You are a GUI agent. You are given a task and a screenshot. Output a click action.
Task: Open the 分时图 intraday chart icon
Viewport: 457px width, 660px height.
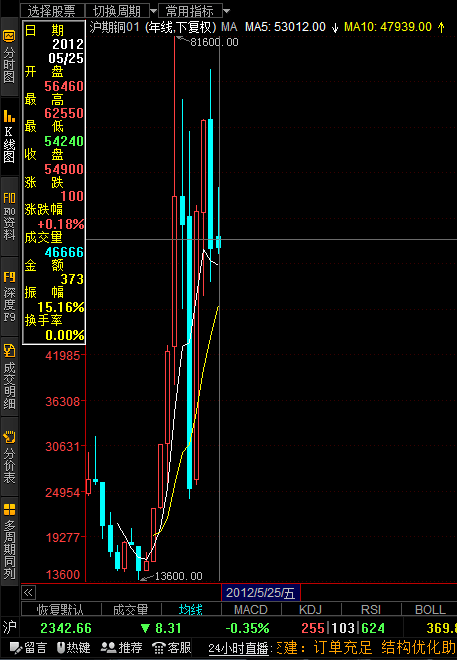pos(9,57)
